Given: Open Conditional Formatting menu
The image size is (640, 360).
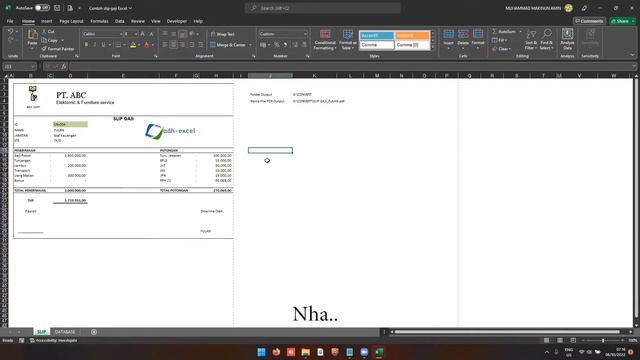Looking at the screenshot, I should coord(325,40).
